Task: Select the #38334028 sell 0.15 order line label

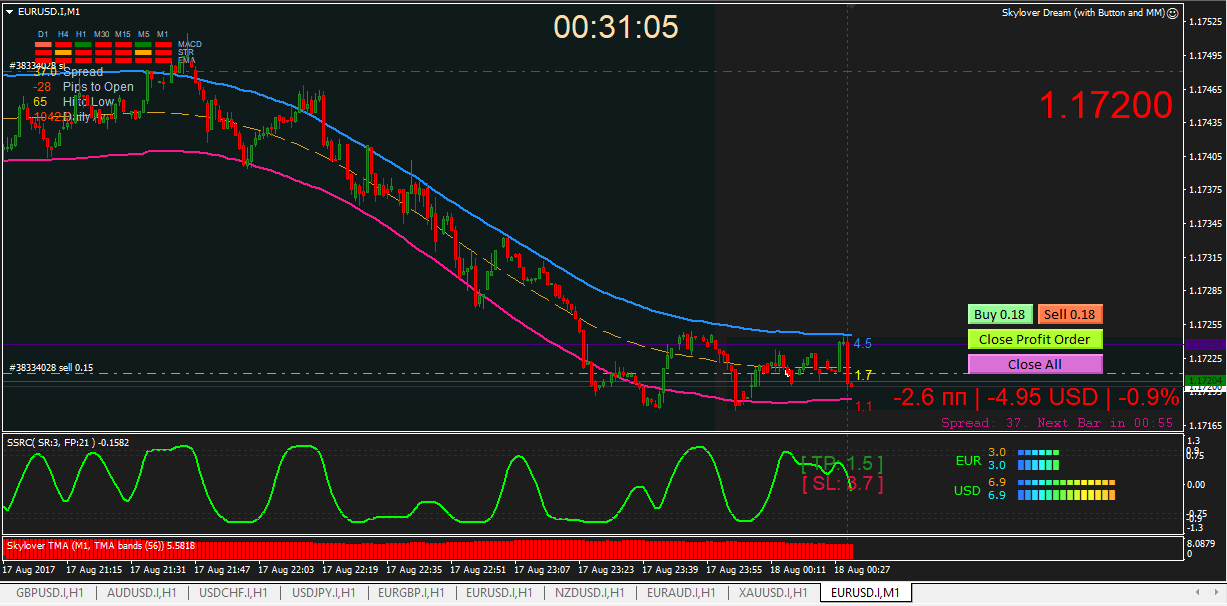Action: [x=50, y=368]
